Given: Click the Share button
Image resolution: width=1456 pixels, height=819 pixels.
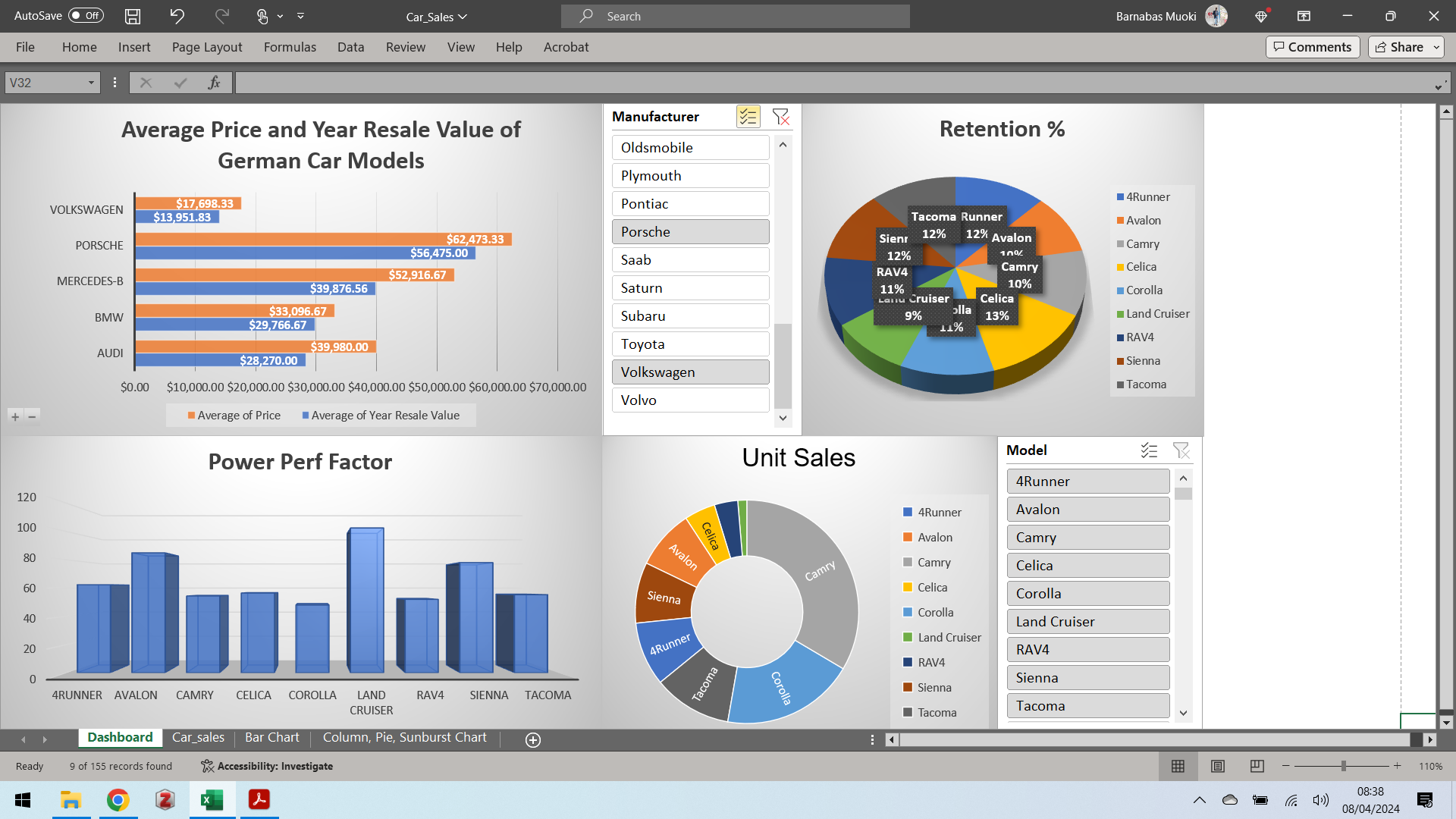Looking at the screenshot, I should (1401, 46).
